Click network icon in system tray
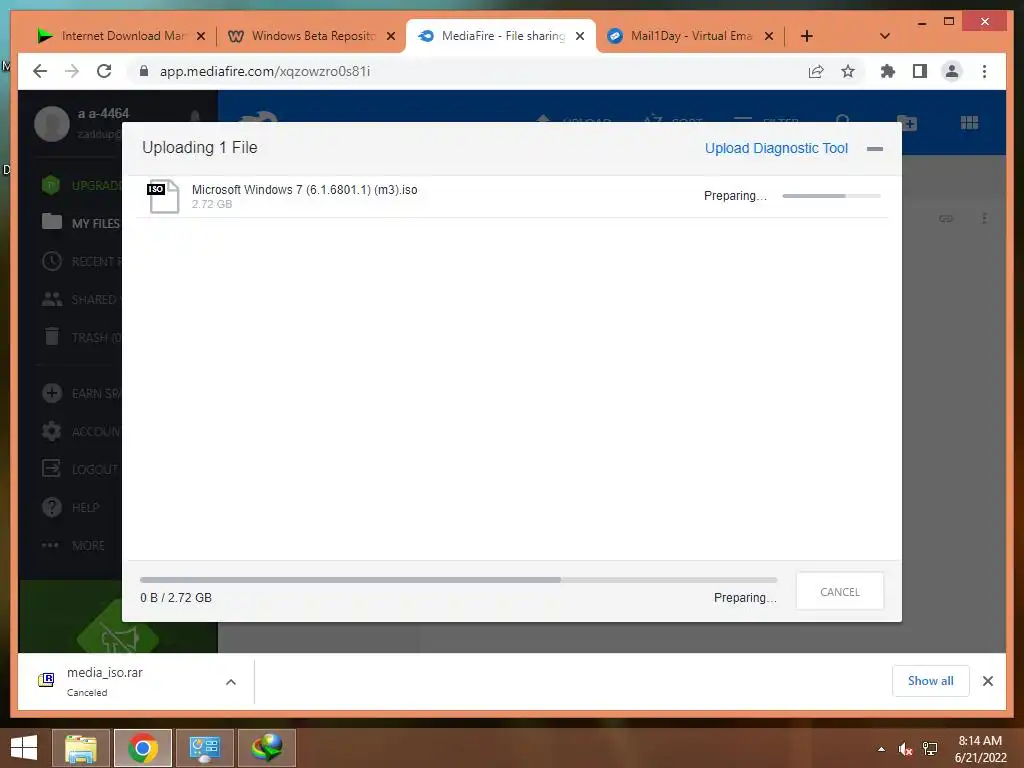 [x=930, y=749]
